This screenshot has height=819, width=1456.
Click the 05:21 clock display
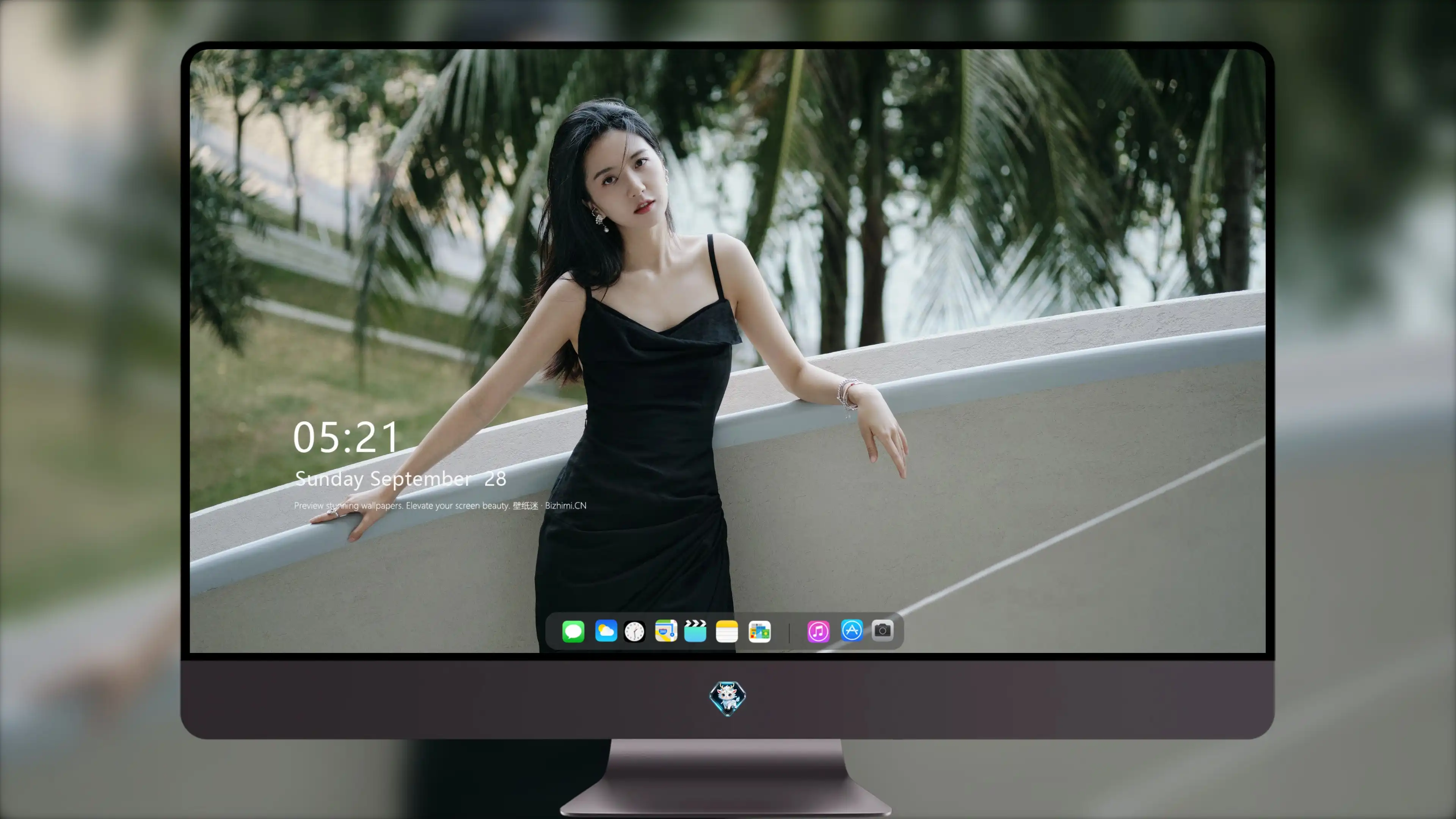point(346,438)
